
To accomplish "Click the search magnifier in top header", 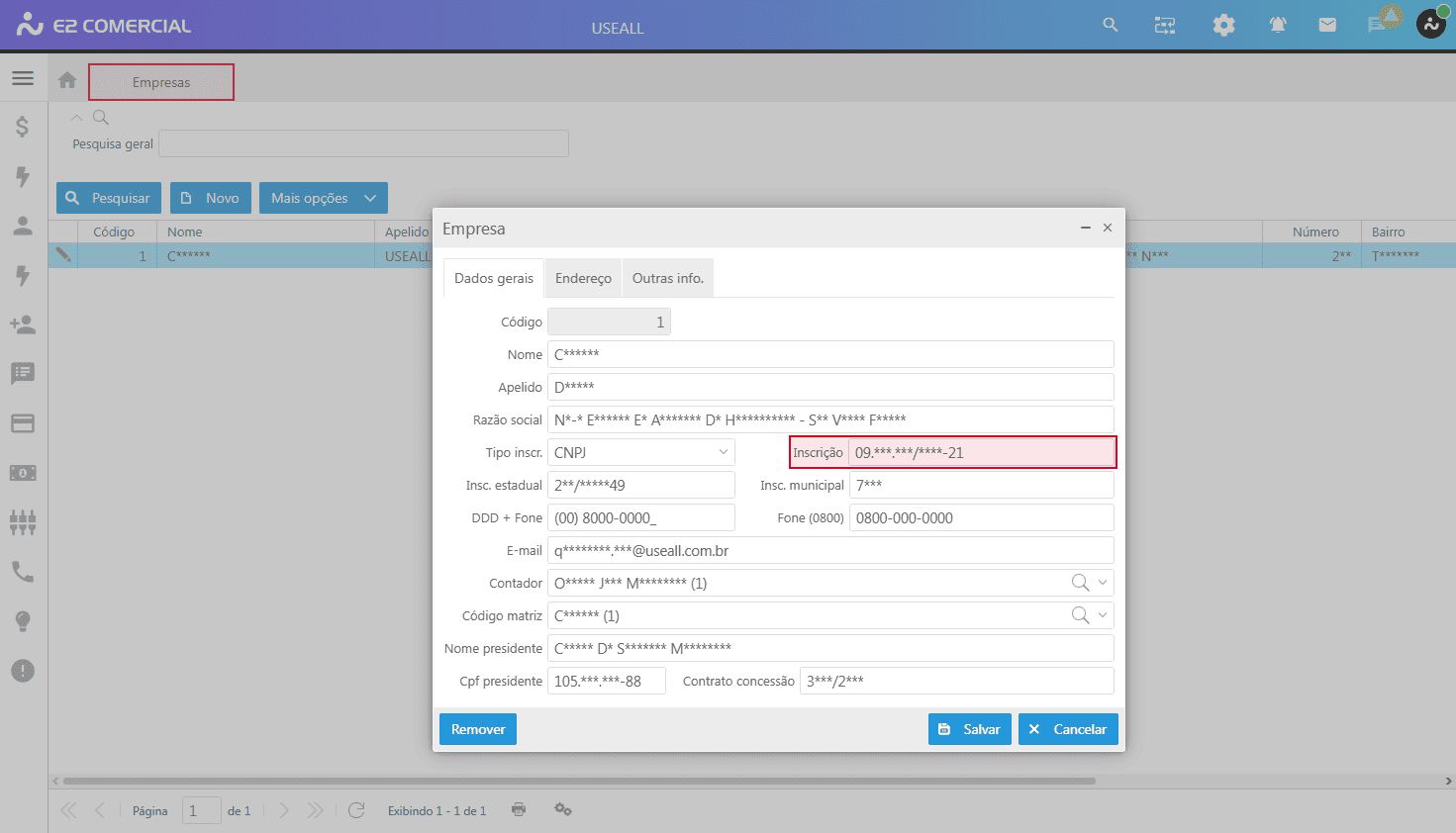I will click(x=1111, y=26).
